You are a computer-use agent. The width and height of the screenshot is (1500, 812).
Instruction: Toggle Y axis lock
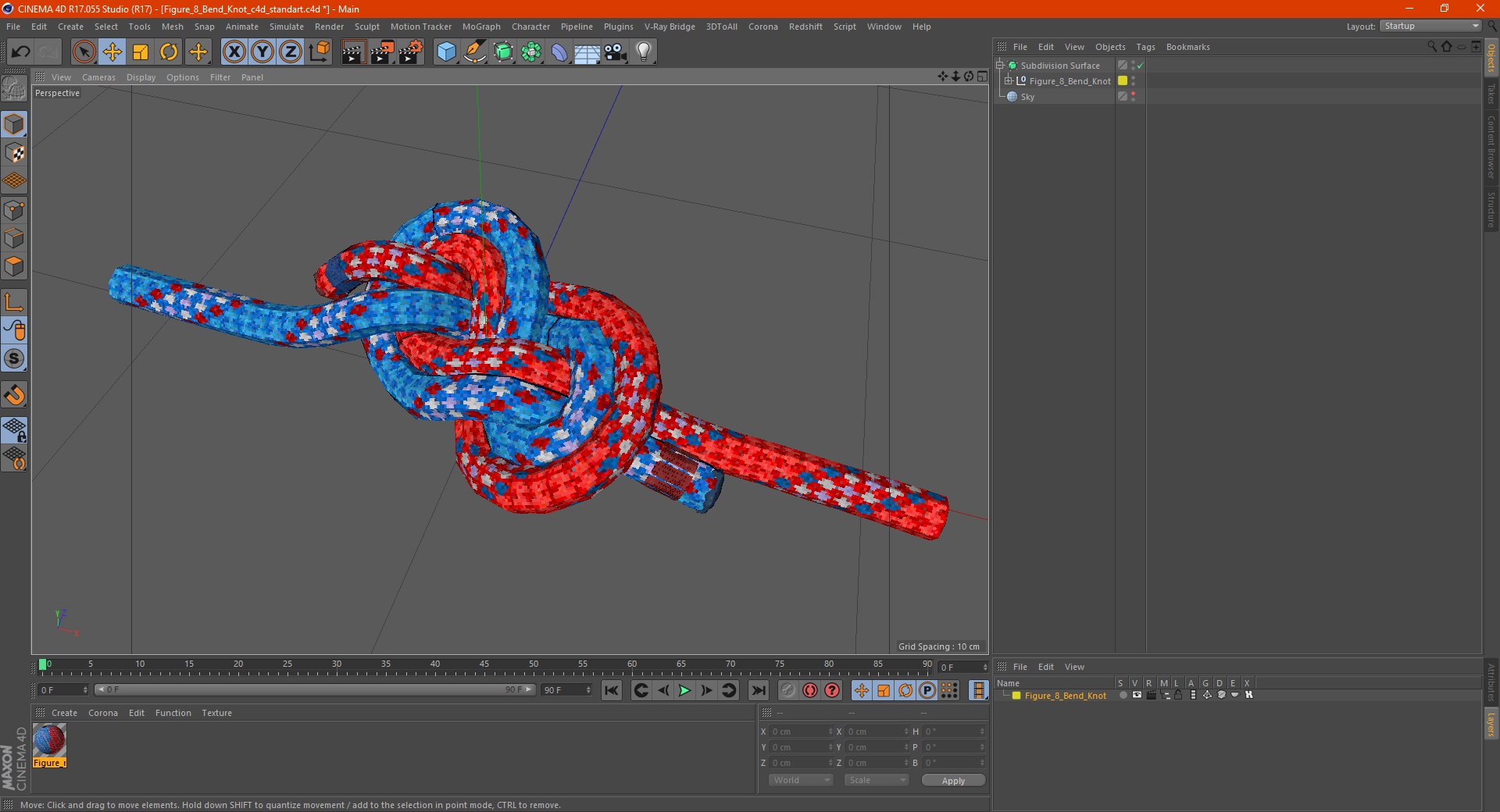(x=262, y=52)
